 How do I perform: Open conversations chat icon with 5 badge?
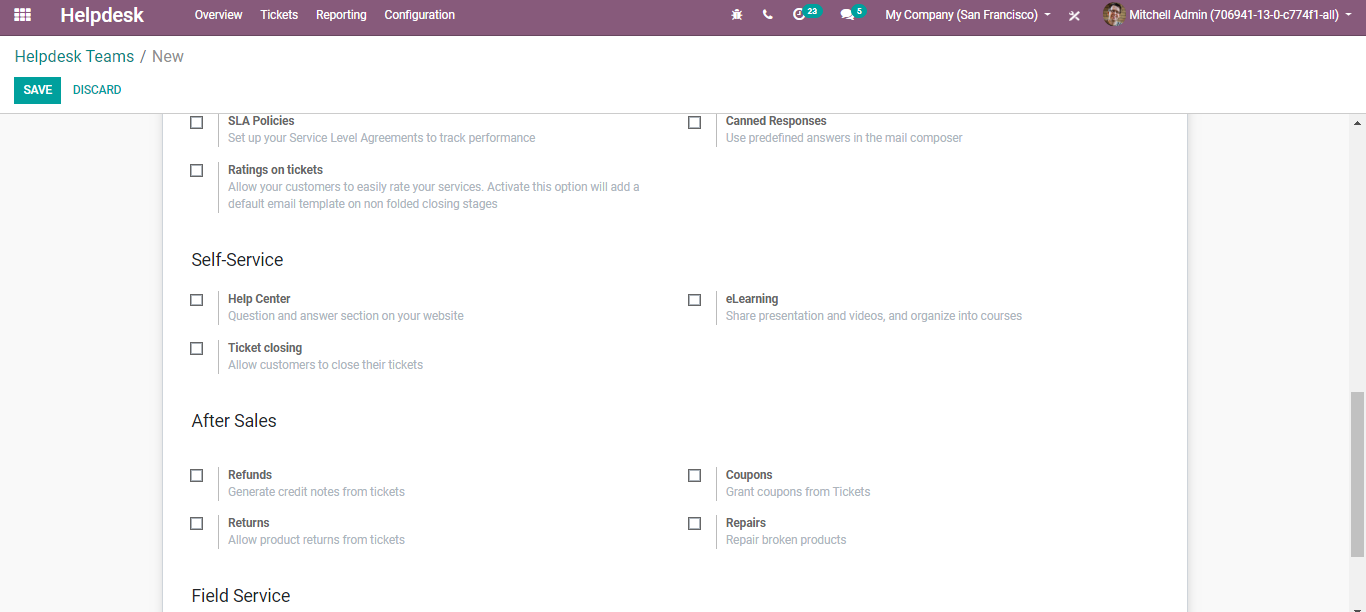(x=847, y=15)
